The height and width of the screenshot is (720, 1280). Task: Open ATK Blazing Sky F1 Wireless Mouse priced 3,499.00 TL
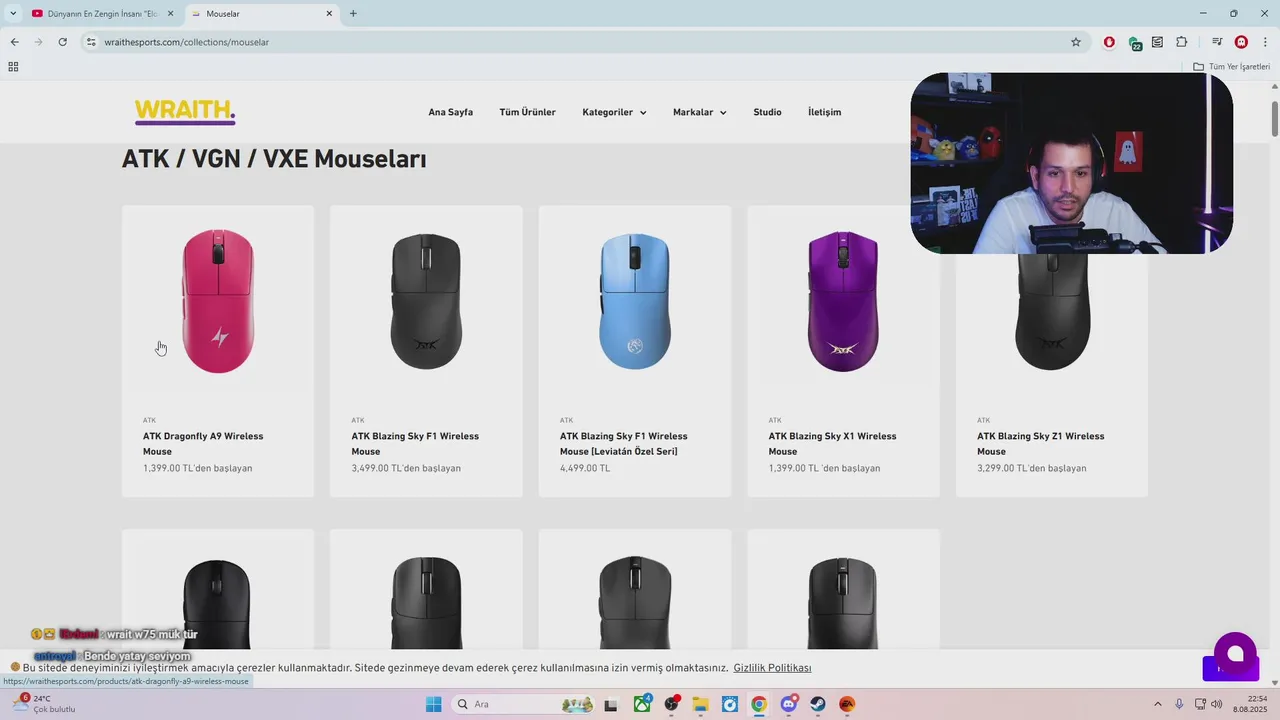click(415, 444)
